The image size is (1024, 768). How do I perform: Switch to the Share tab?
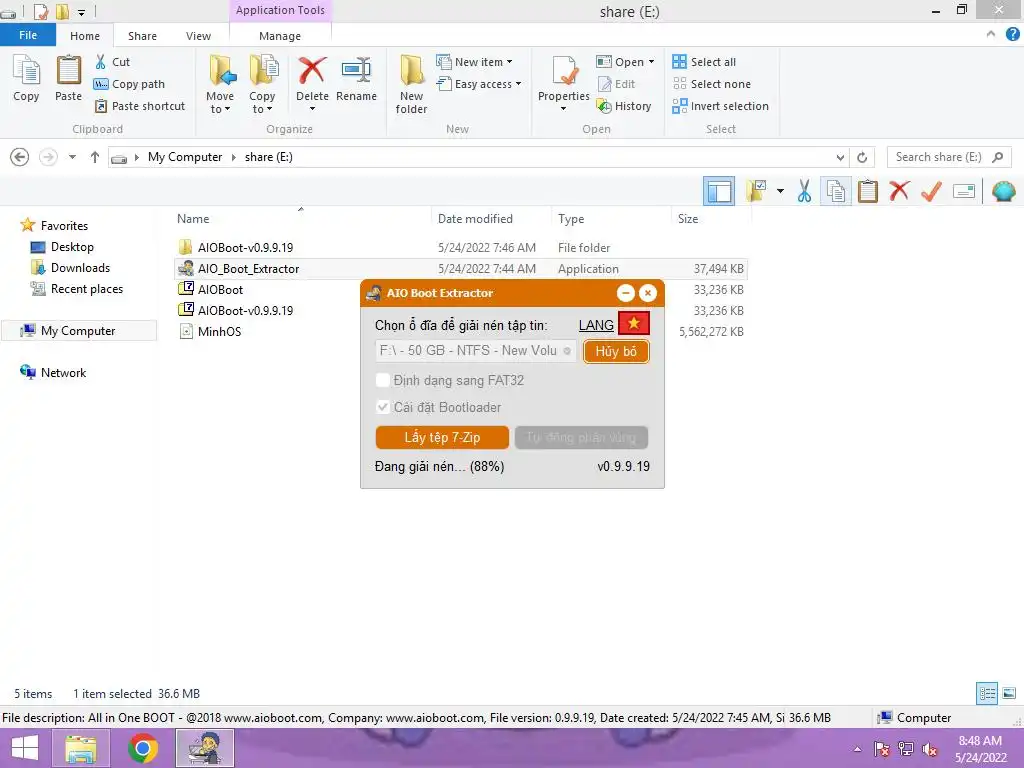coord(142,36)
